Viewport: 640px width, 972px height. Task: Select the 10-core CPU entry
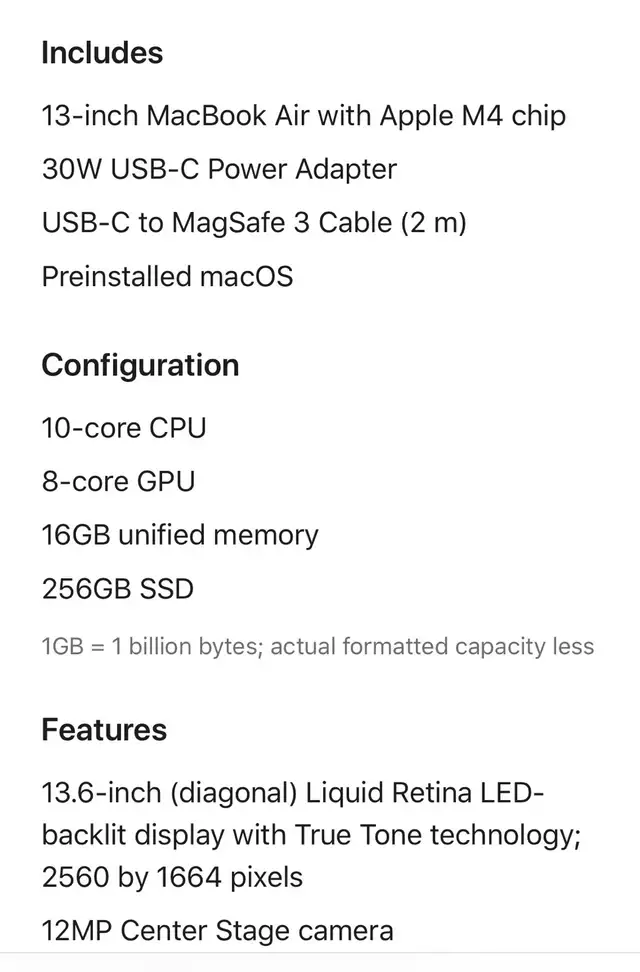[x=124, y=428]
